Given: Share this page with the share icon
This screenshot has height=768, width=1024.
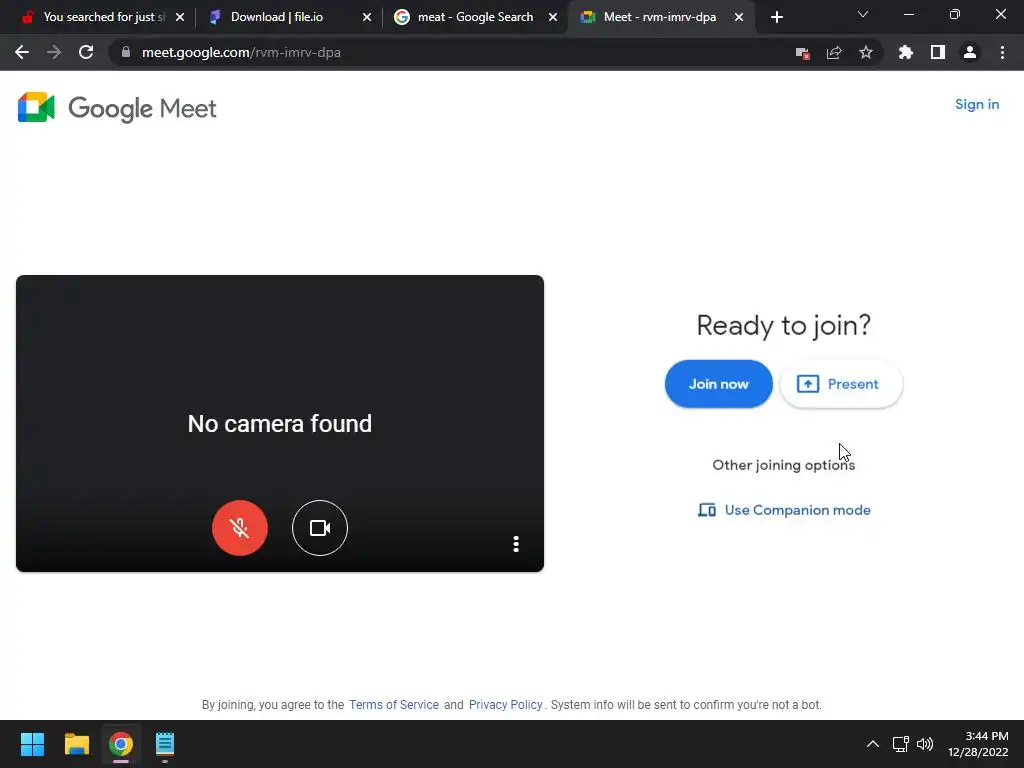Looking at the screenshot, I should click(834, 53).
